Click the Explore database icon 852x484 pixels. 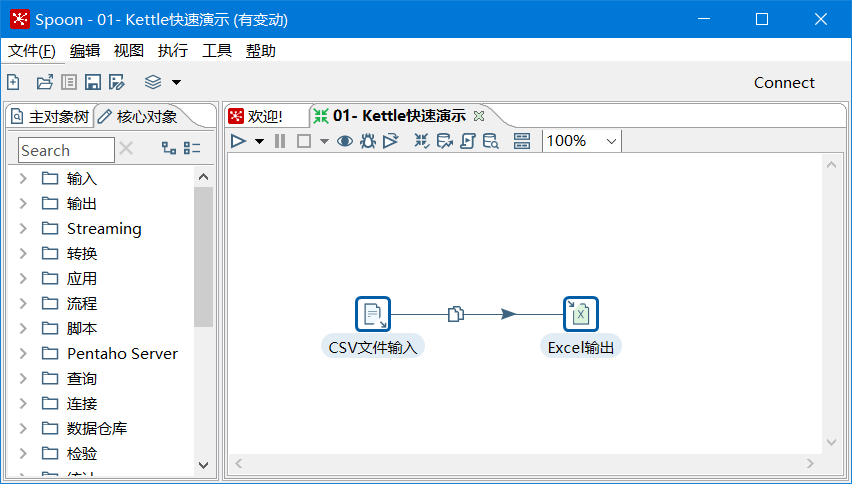(x=491, y=141)
